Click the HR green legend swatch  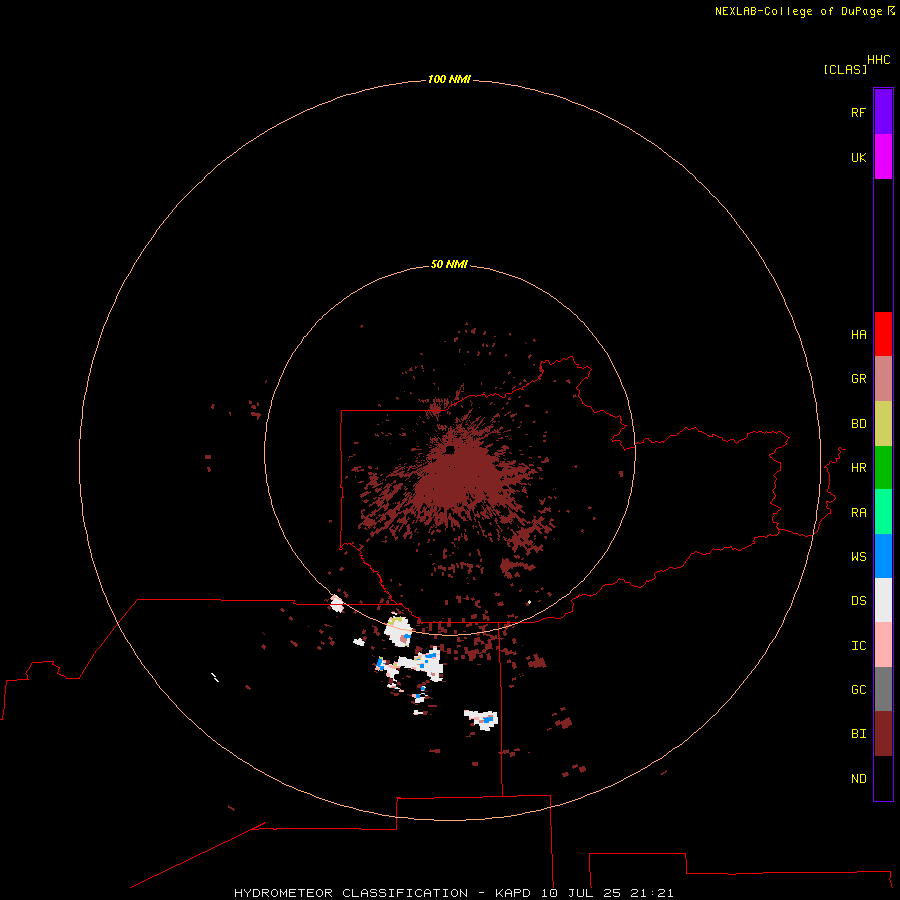click(883, 468)
